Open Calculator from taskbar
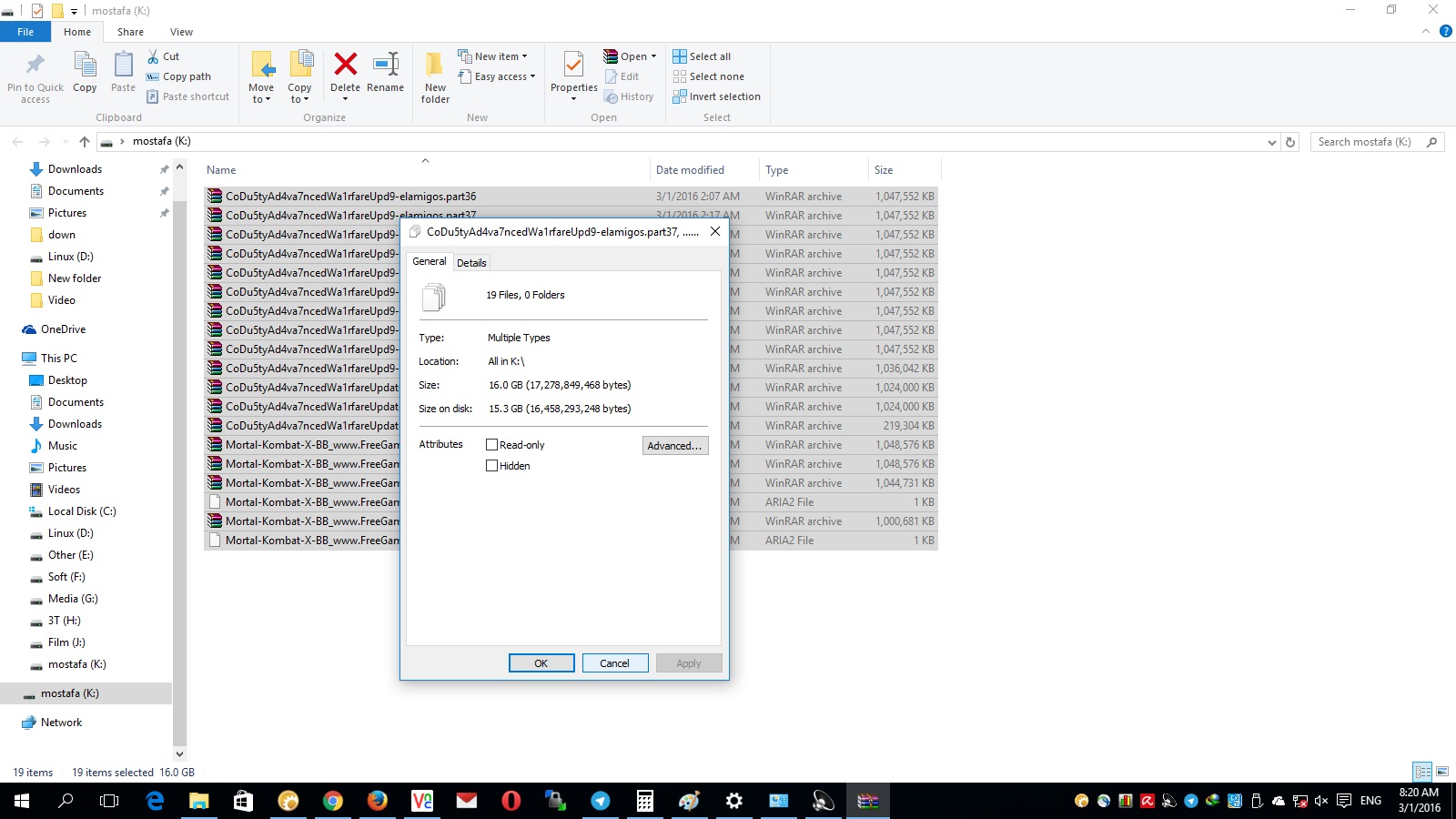1456x819 pixels. 645,801
